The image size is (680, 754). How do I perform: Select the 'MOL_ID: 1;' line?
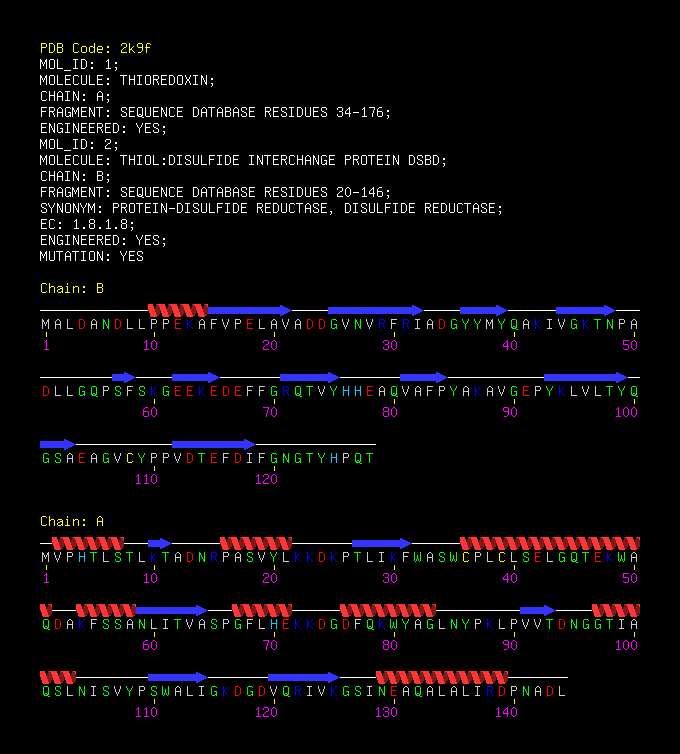79,64
